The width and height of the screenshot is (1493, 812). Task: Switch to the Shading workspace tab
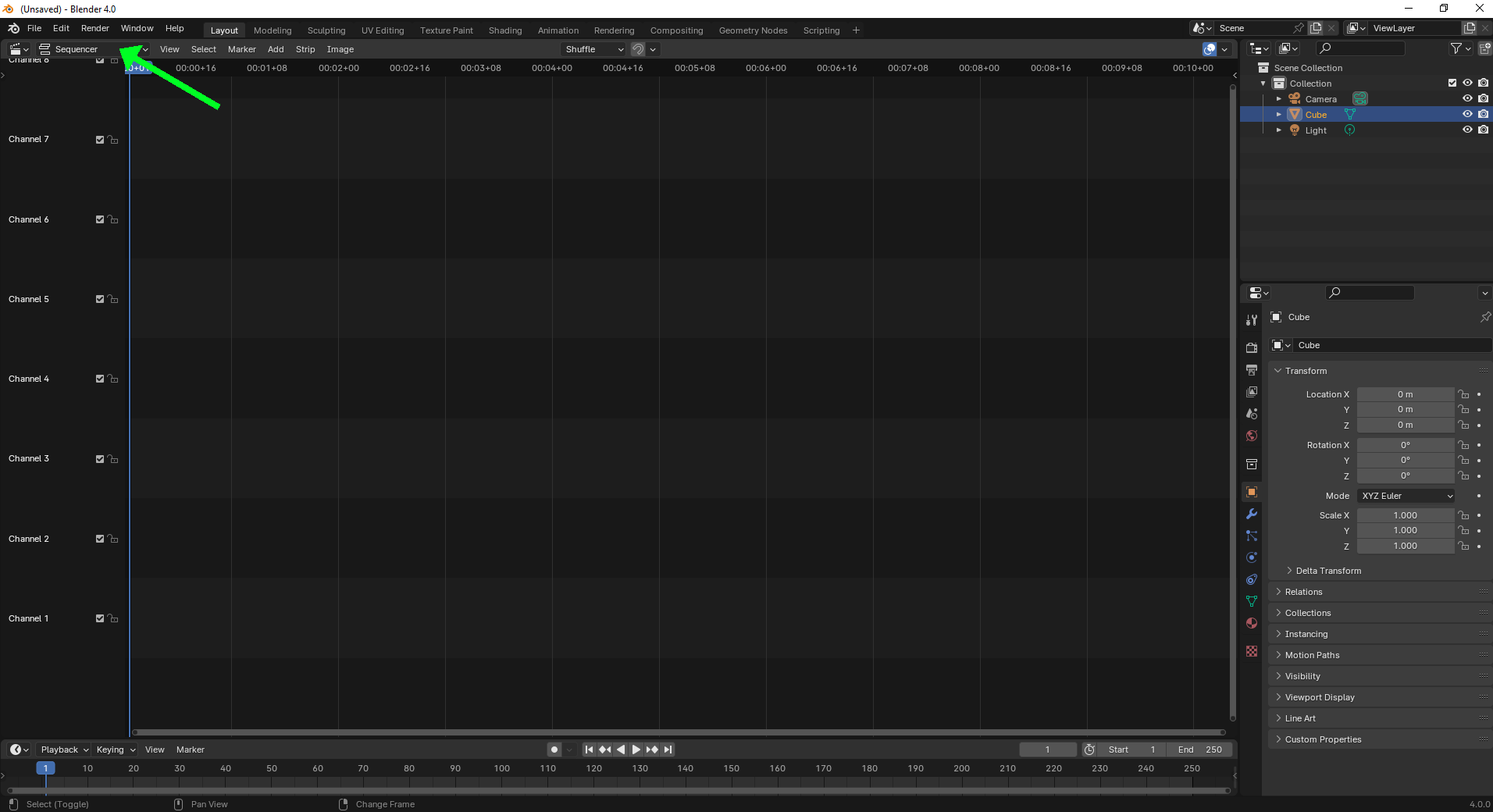[x=505, y=30]
